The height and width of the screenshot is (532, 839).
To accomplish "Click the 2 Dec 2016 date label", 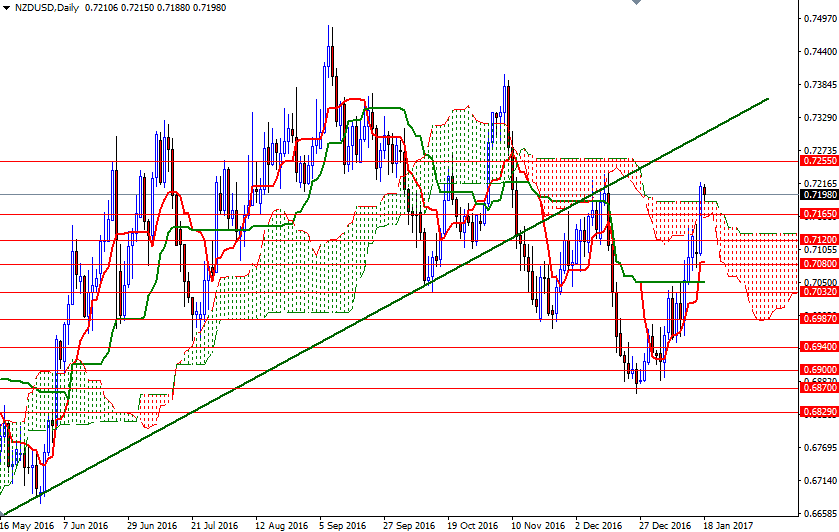I will tap(599, 526).
